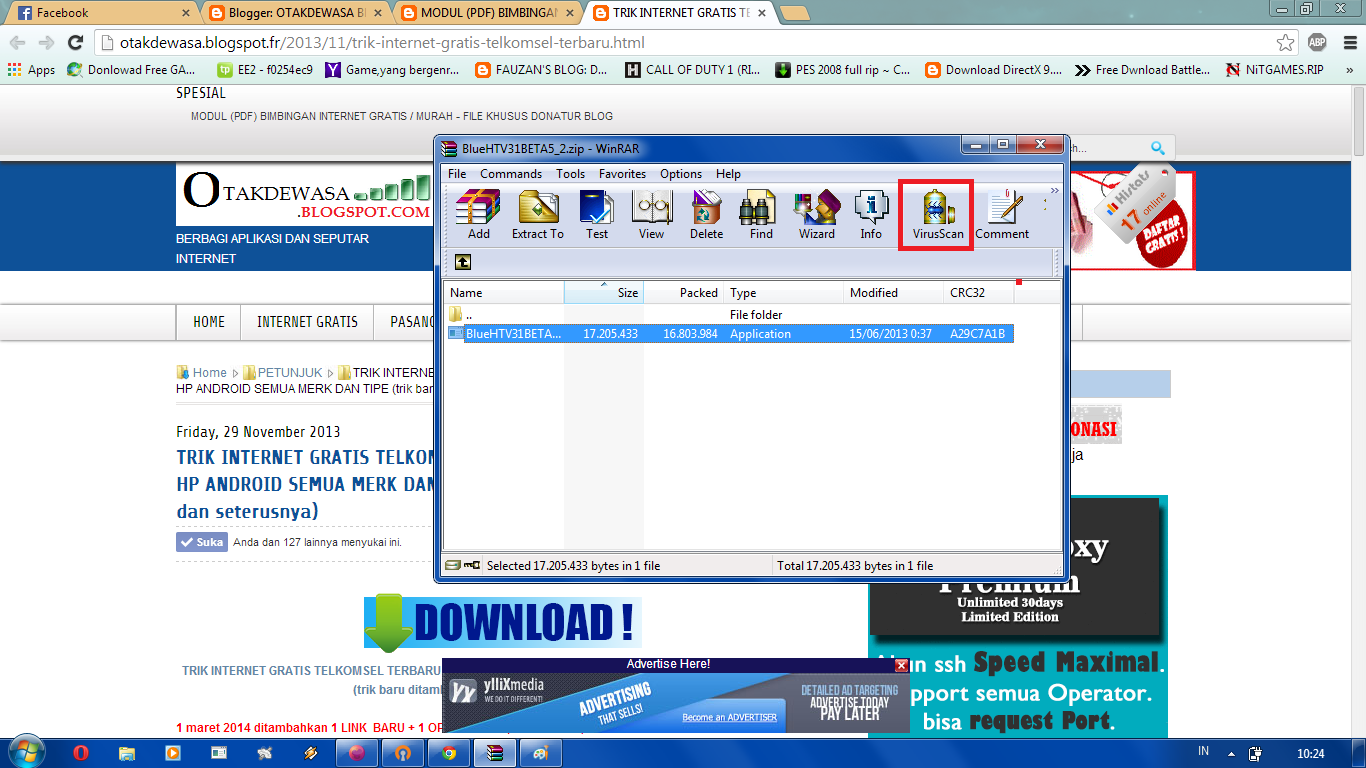Show archive Info in WinRAR

point(871,214)
